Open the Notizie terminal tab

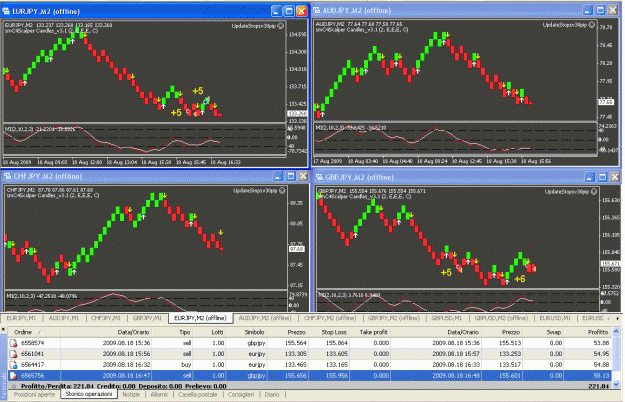pos(131,394)
